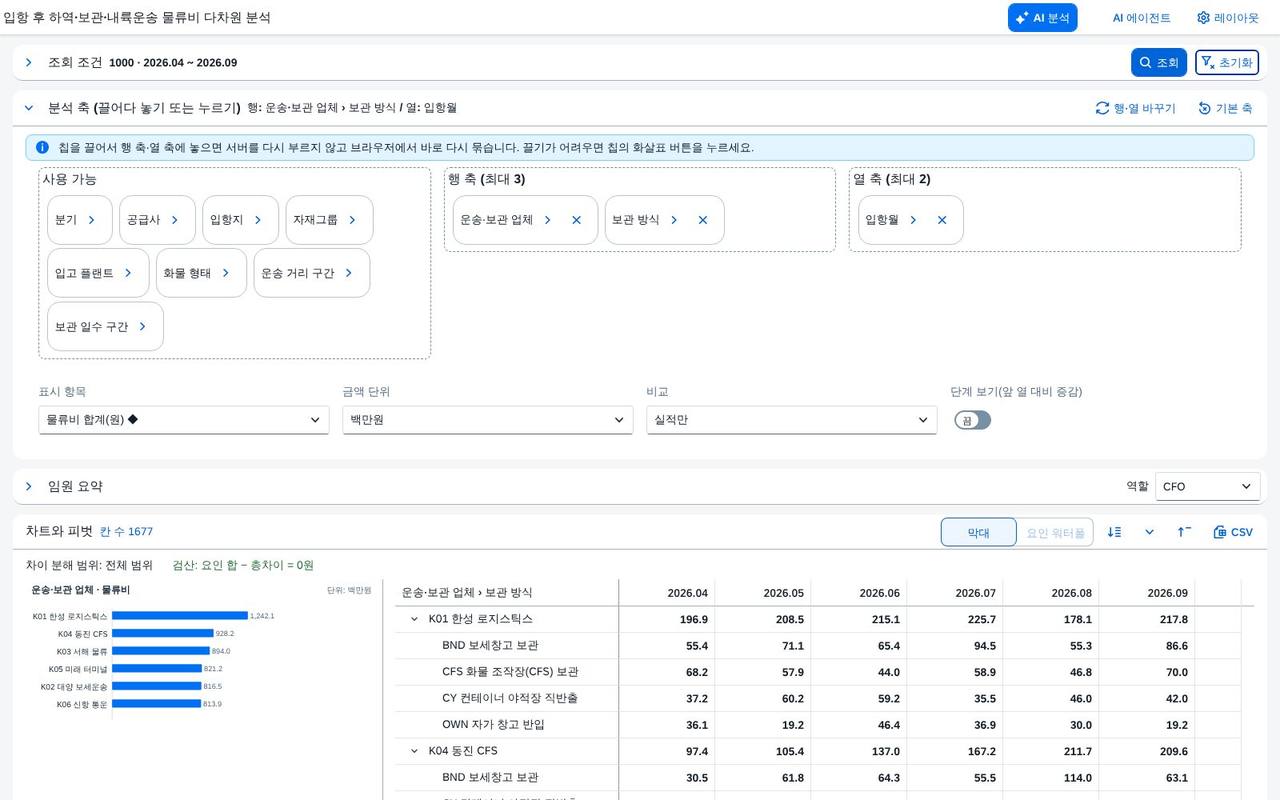
Task: Click the arrow on 공급사 chip
Action: [x=175, y=220]
